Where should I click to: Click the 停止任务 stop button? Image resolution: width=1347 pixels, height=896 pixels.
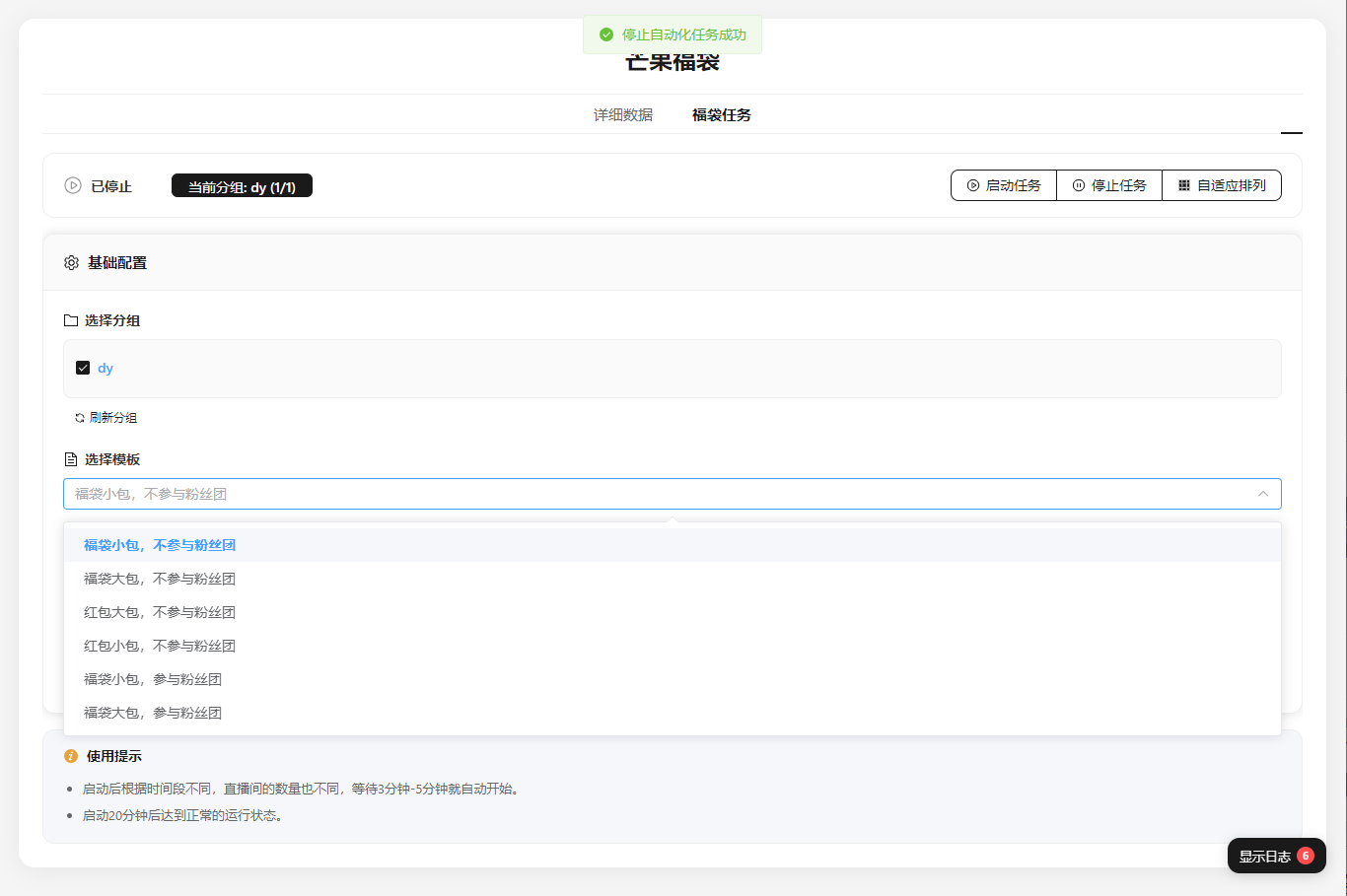click(x=1108, y=185)
